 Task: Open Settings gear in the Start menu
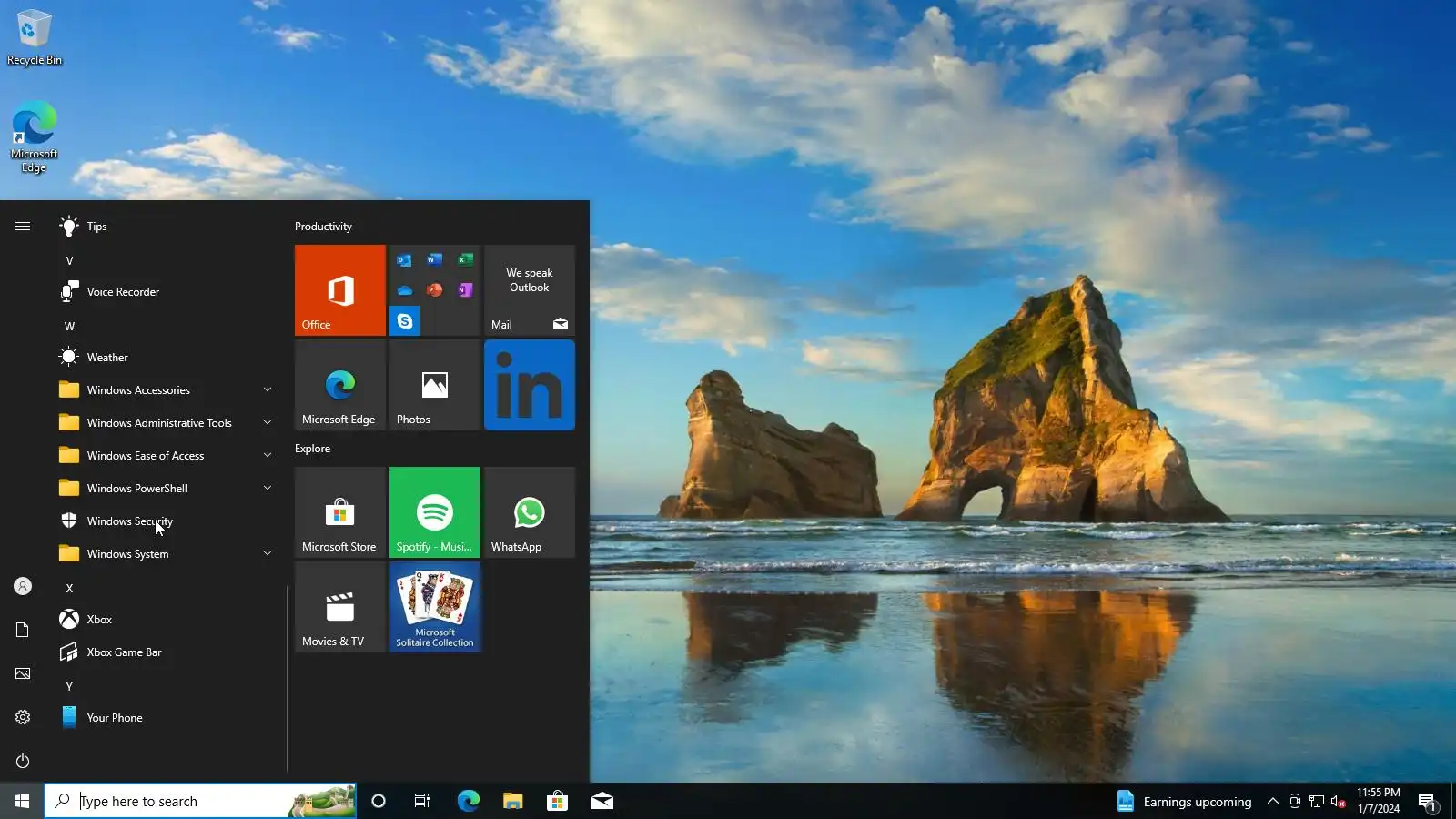23,717
